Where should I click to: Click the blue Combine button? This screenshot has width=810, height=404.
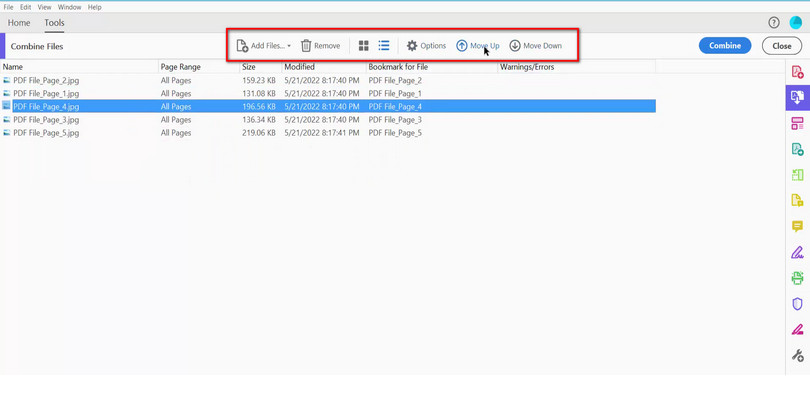tap(725, 46)
